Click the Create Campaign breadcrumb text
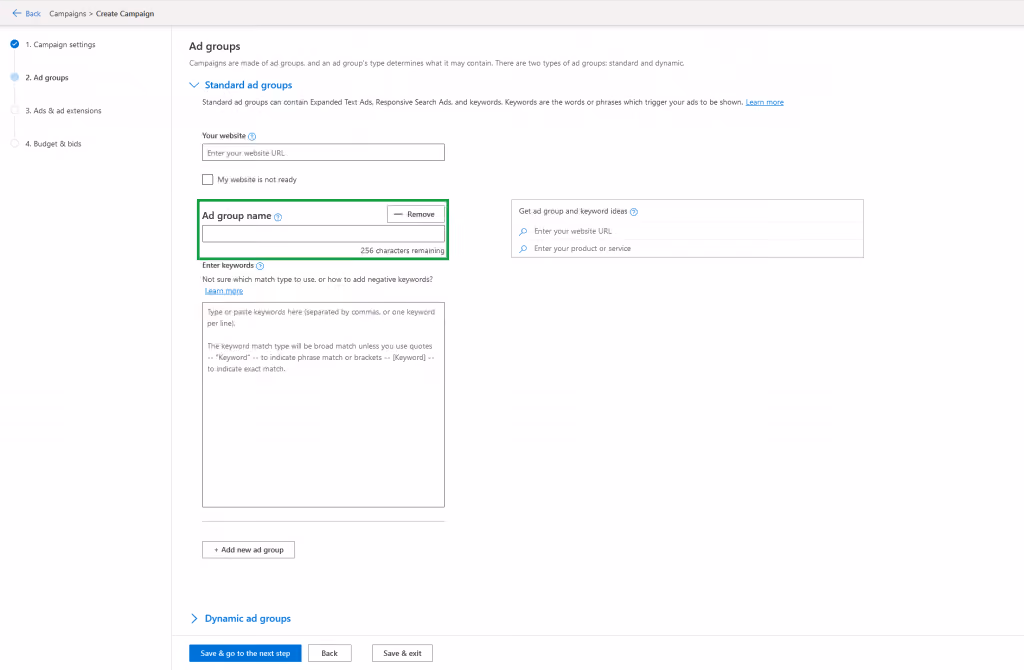This screenshot has width=1024, height=670. coord(125,14)
